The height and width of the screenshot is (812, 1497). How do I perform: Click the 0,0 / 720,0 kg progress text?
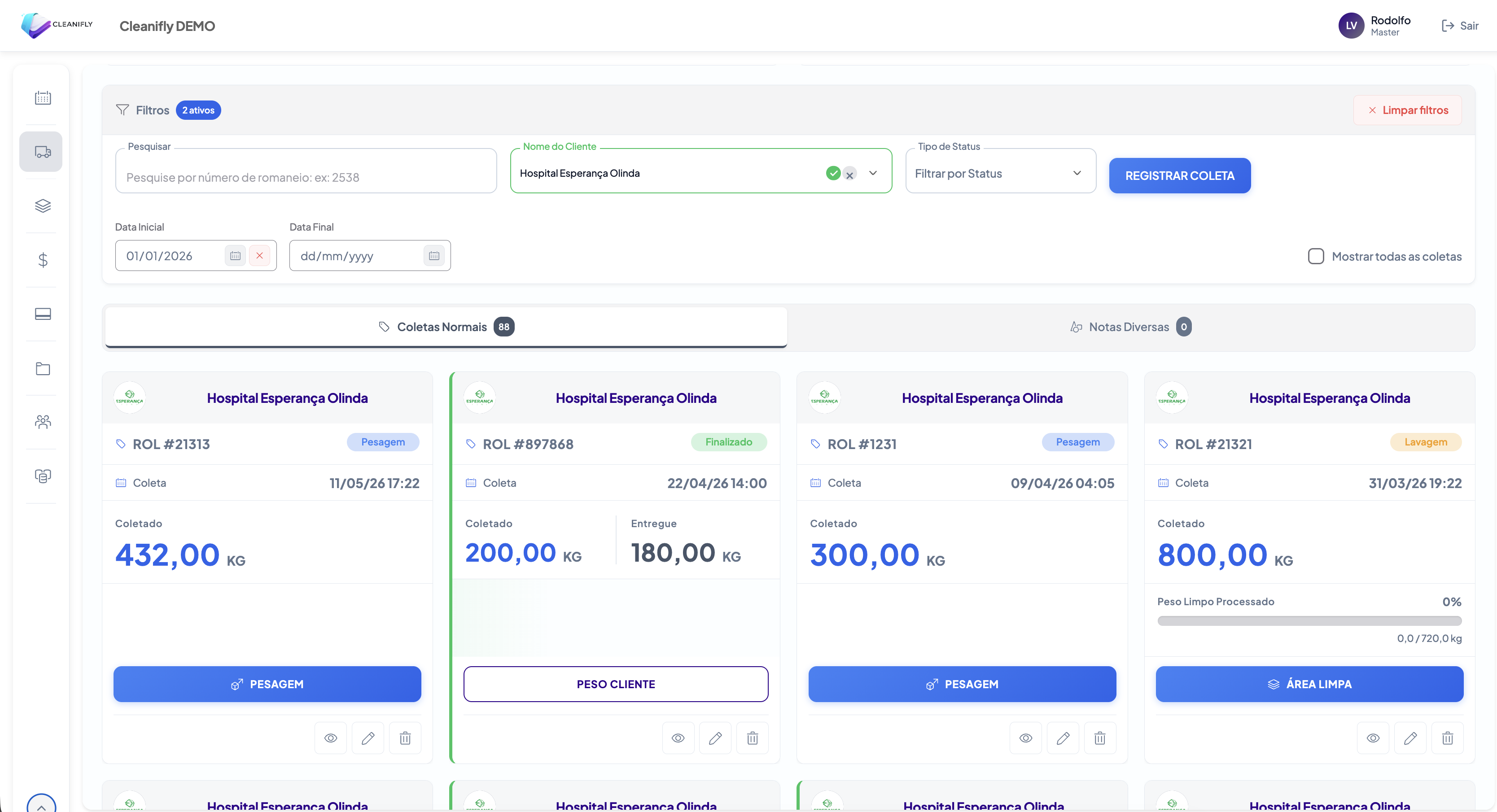coord(1429,638)
